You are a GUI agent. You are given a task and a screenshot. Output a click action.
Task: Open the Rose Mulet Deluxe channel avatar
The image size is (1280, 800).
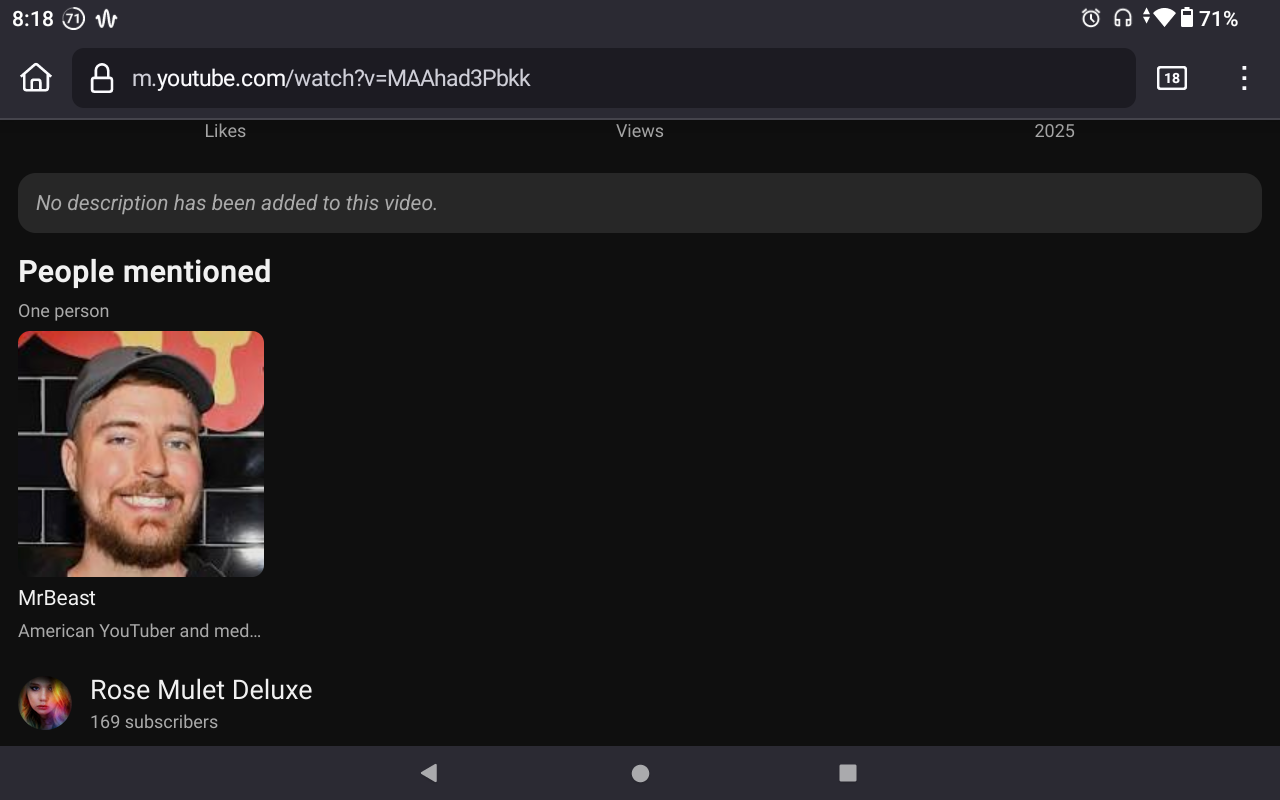click(45, 703)
